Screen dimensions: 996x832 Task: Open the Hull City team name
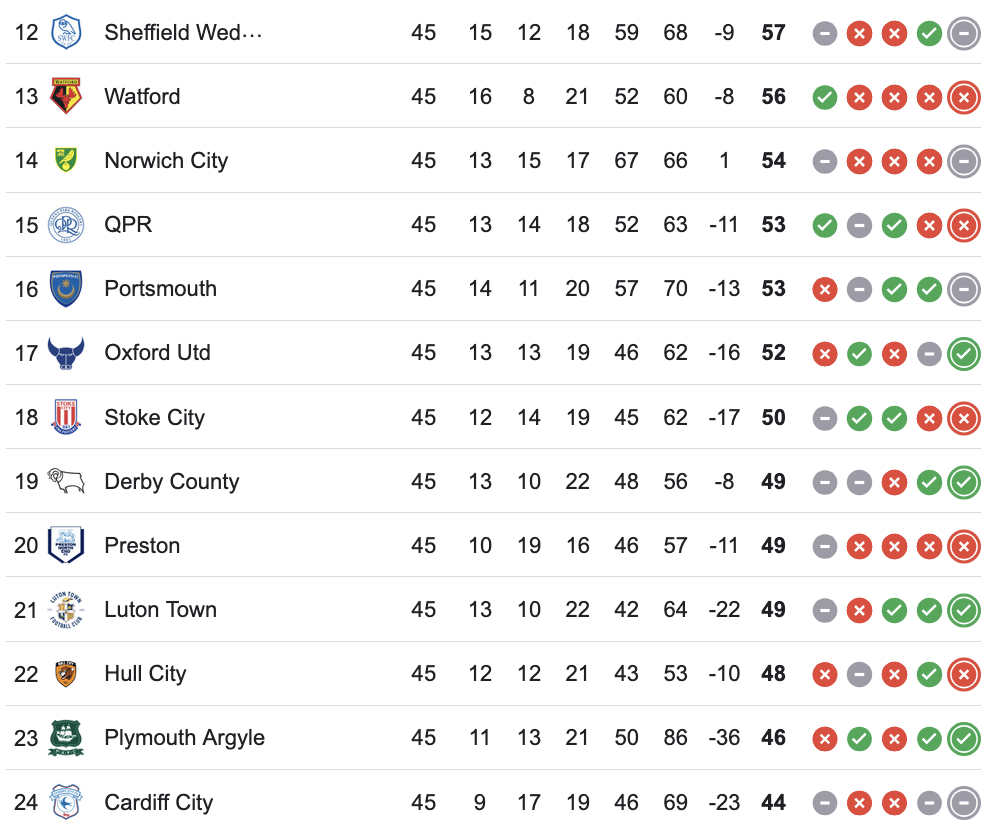(145, 673)
